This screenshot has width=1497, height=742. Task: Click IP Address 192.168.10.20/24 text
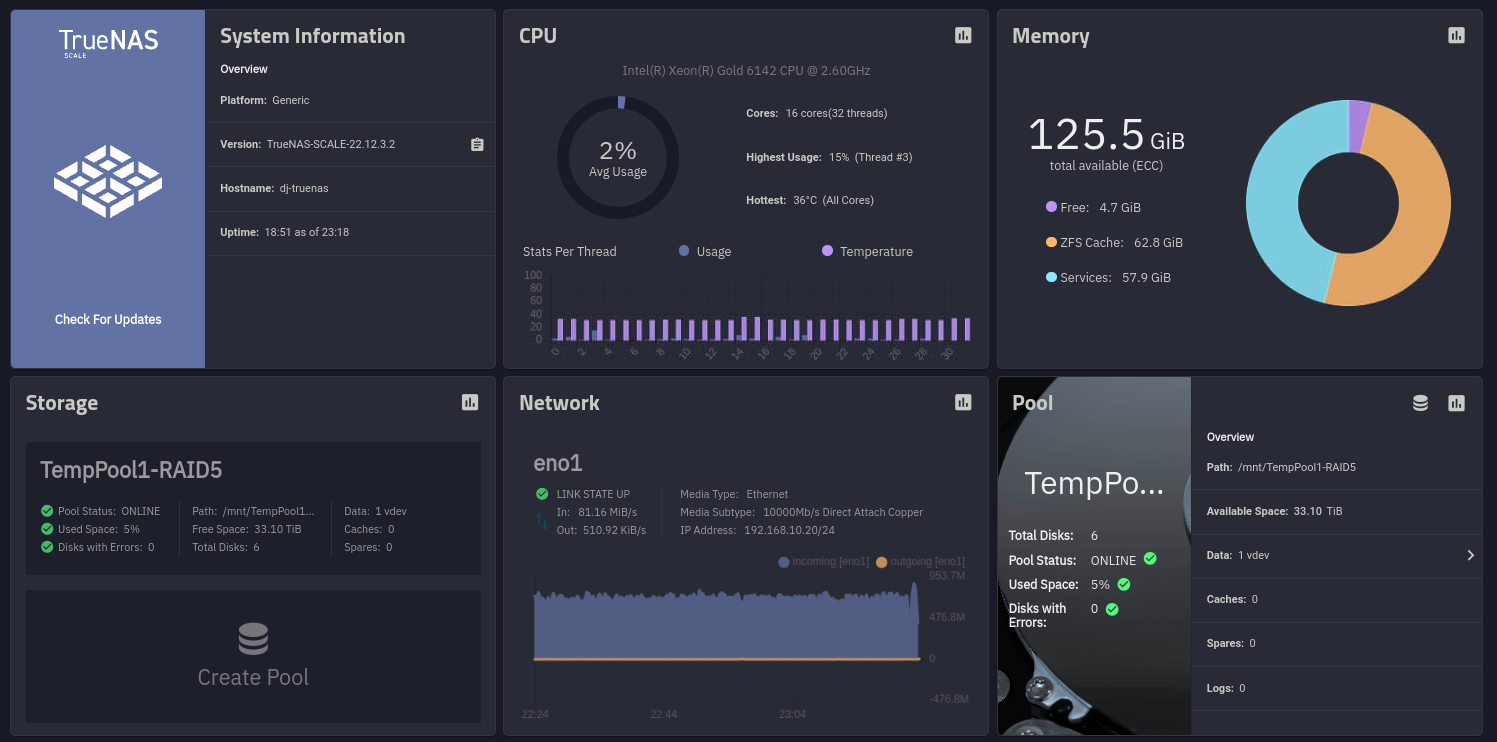point(757,530)
